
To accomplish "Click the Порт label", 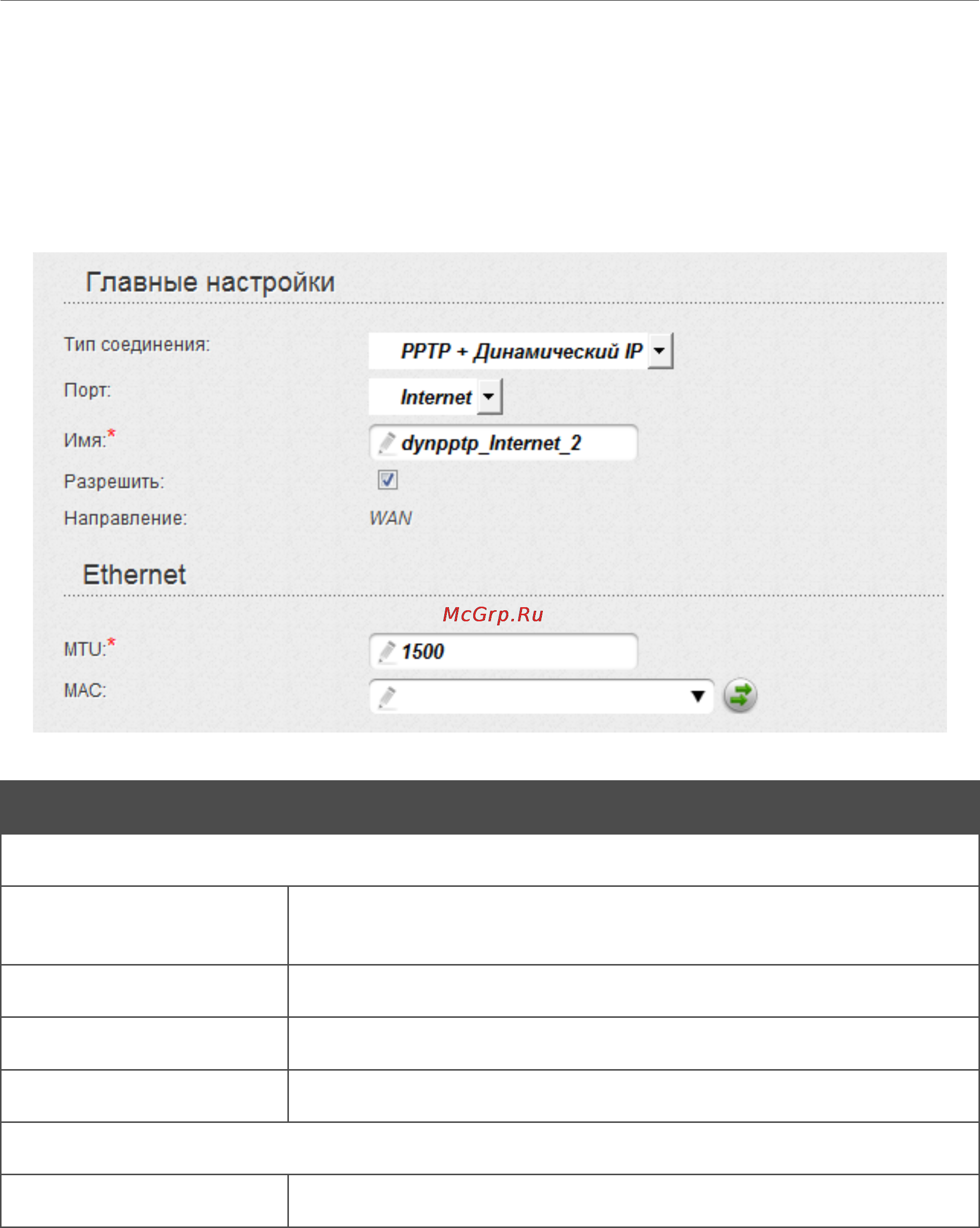I will (x=87, y=391).
